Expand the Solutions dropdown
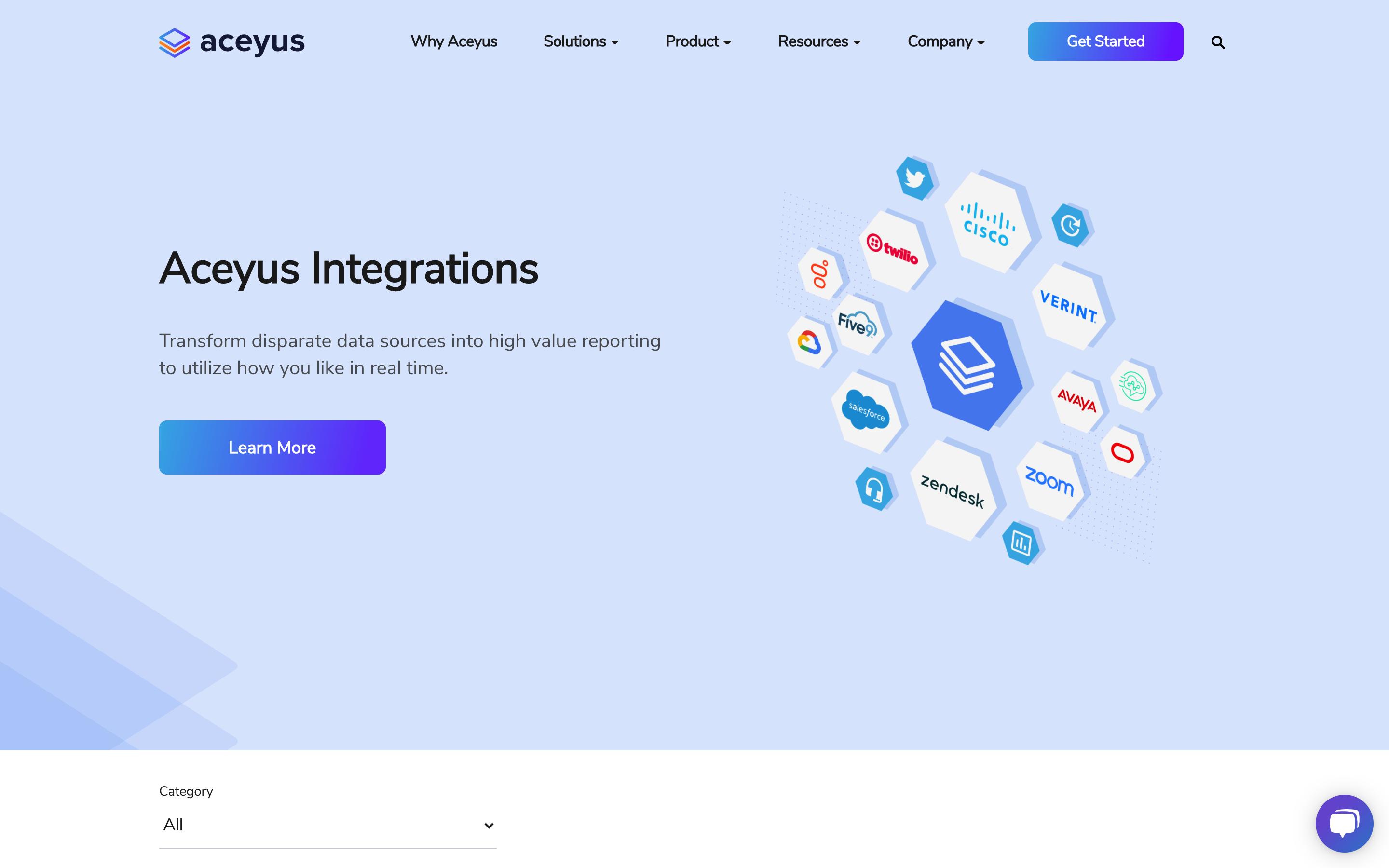Screen dimensions: 1389x868 tap(581, 41)
